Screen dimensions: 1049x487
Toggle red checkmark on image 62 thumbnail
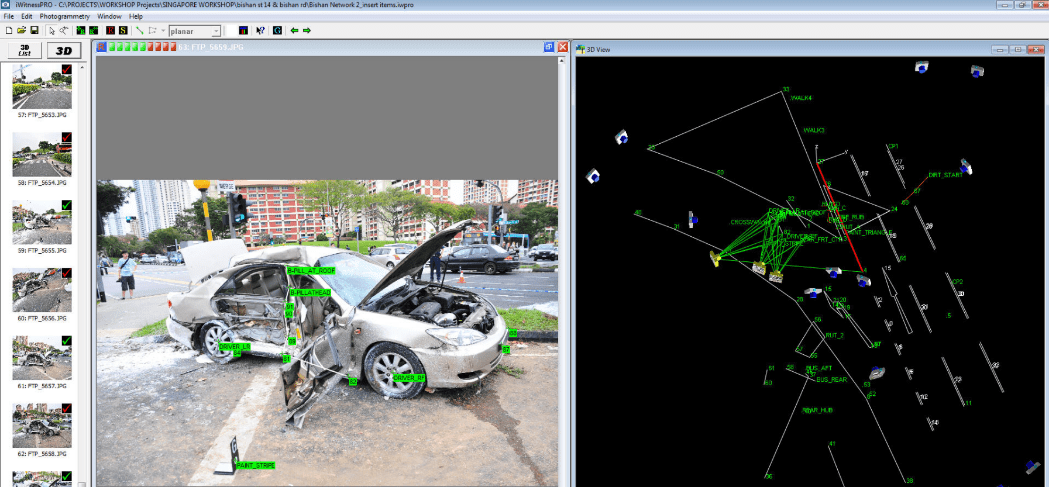pyautogui.click(x=66, y=408)
